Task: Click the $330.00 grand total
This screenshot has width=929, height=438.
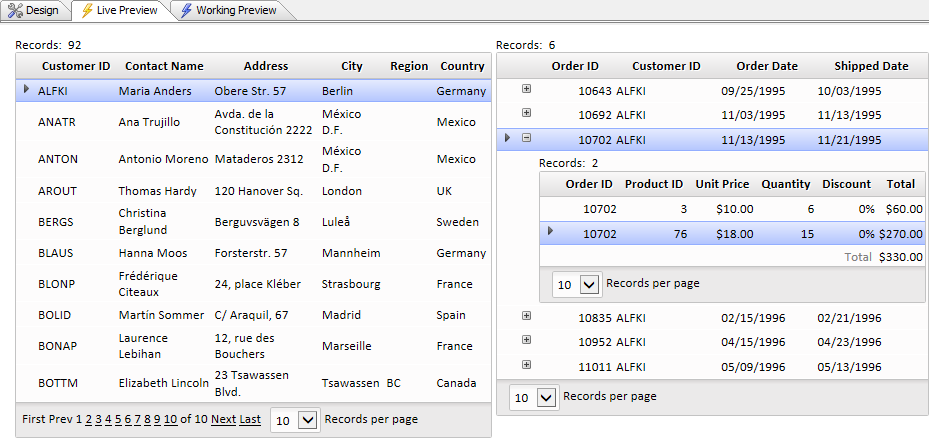Action: [901, 257]
